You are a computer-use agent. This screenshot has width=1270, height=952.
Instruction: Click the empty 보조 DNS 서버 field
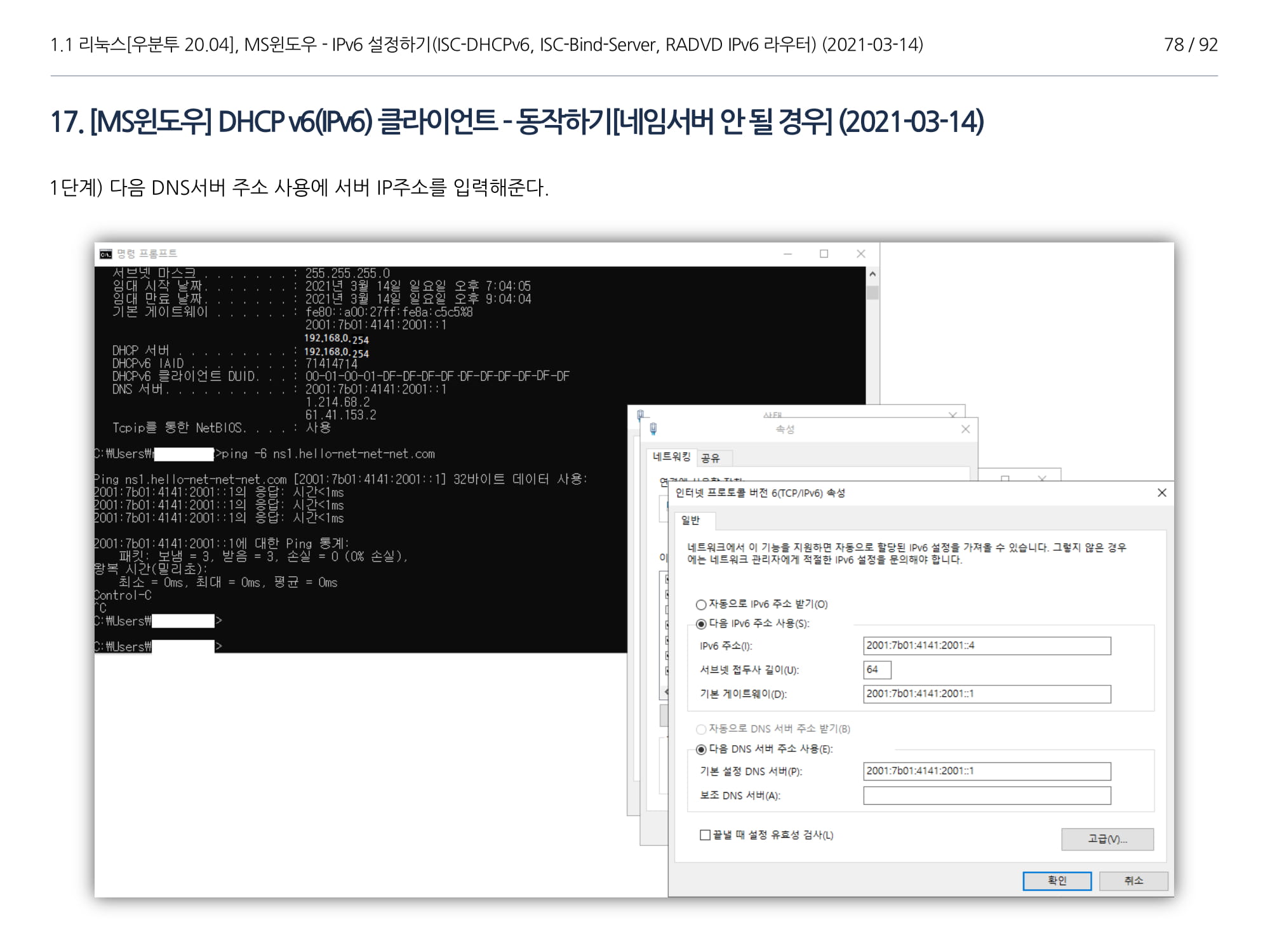pos(986,795)
